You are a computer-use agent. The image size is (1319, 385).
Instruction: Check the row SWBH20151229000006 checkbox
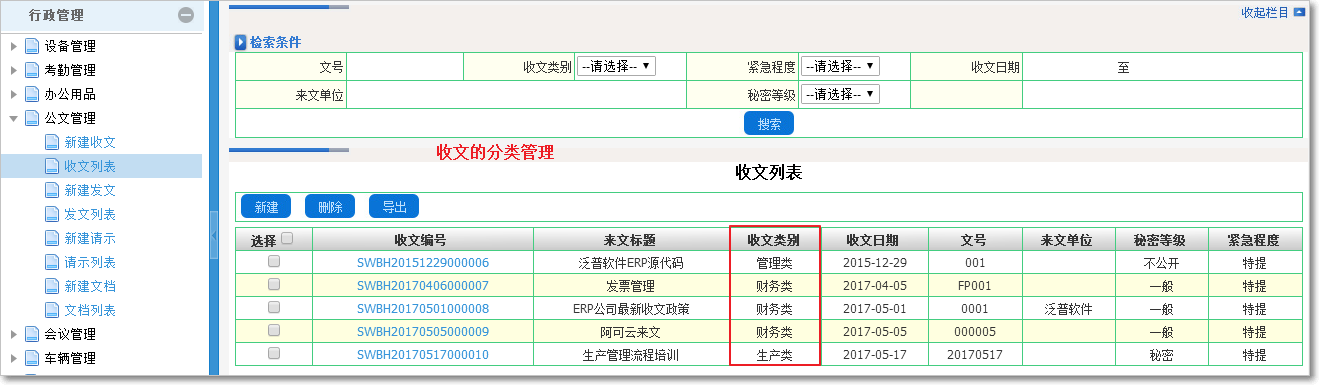pos(274,261)
